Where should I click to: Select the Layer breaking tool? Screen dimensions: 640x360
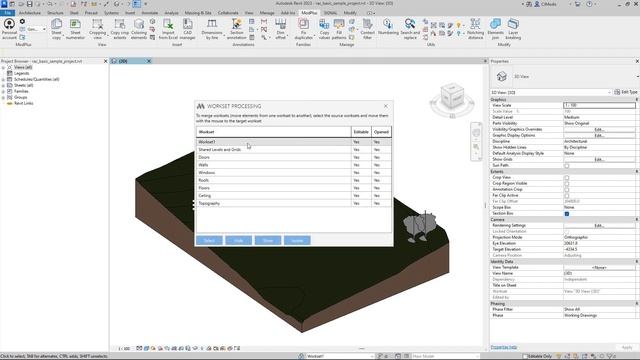click(513, 29)
